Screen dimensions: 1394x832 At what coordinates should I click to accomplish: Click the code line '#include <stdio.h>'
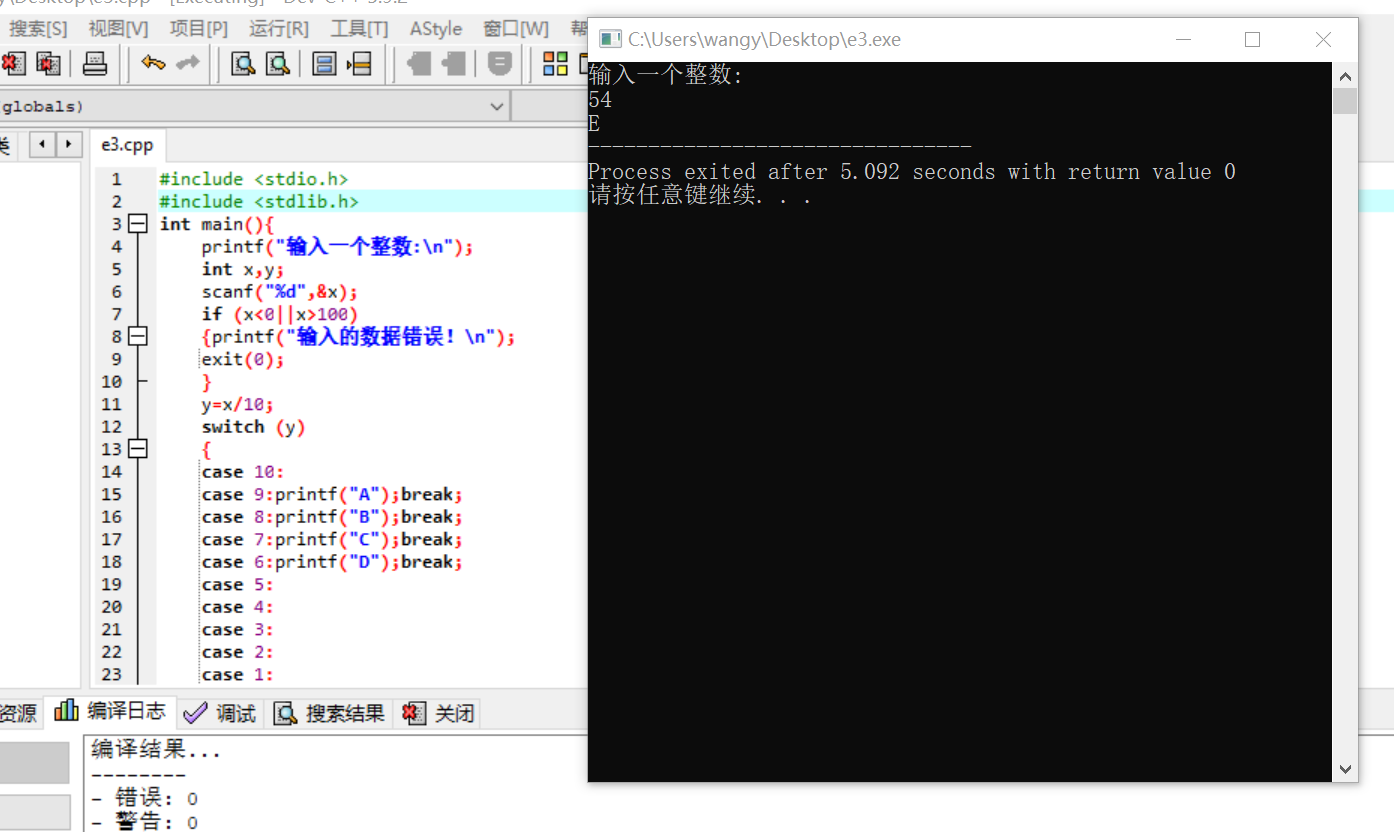(x=254, y=179)
